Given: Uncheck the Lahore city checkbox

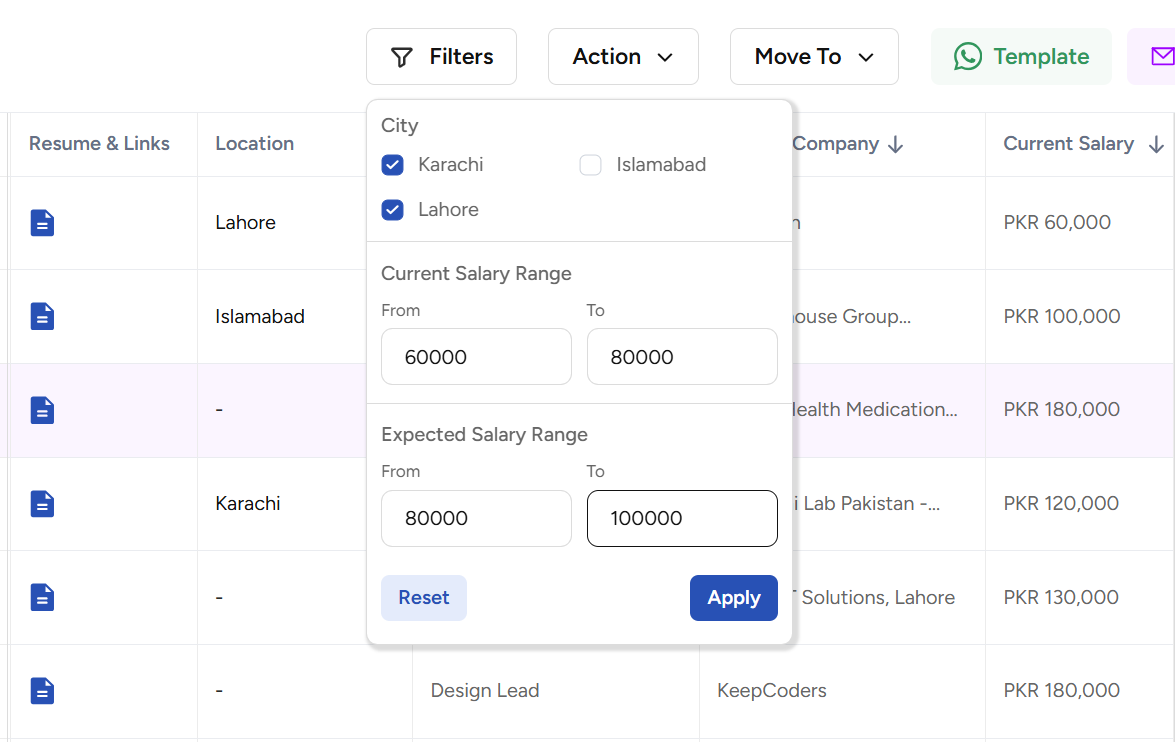Looking at the screenshot, I should pos(393,210).
